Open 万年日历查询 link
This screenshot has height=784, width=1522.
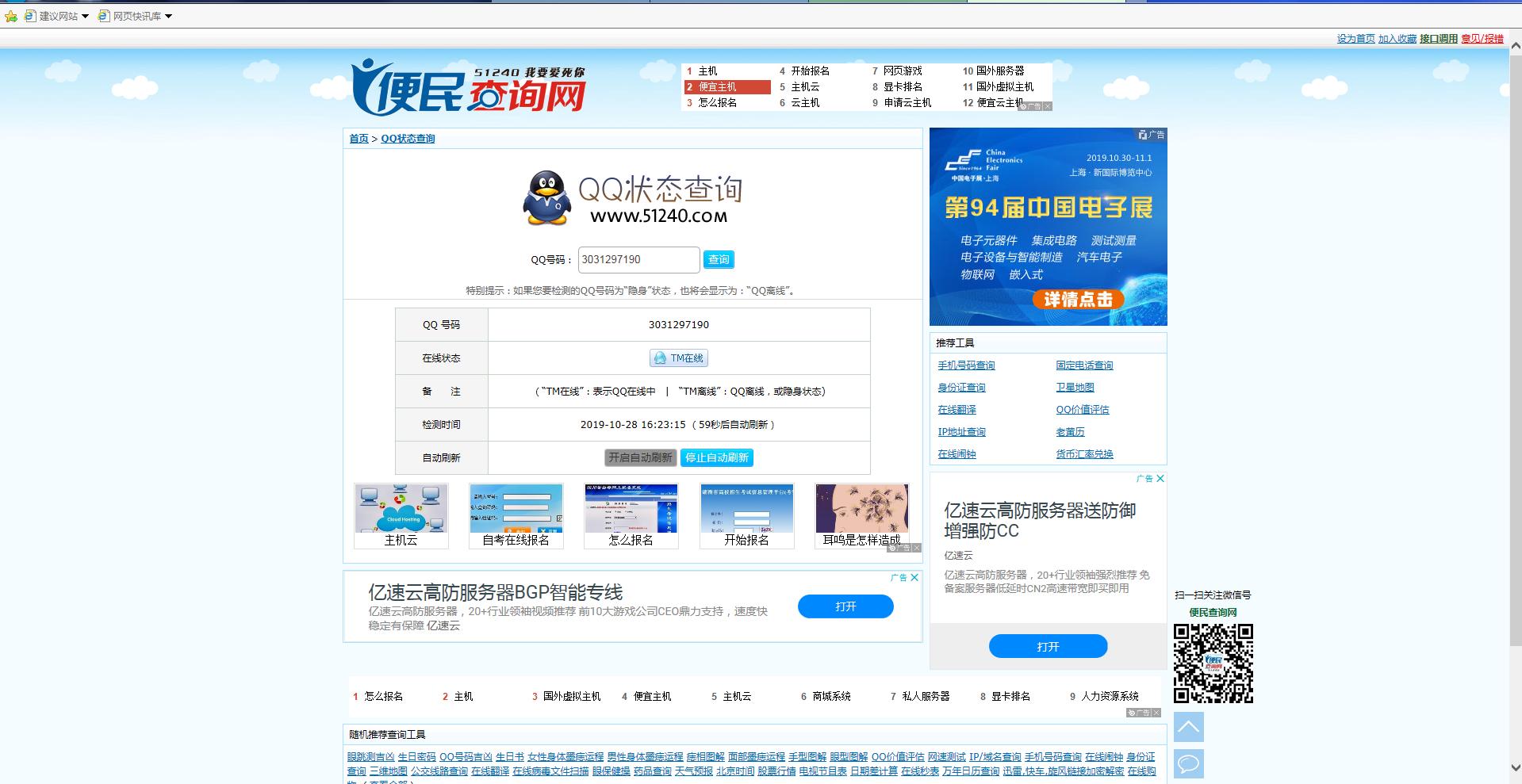971,771
